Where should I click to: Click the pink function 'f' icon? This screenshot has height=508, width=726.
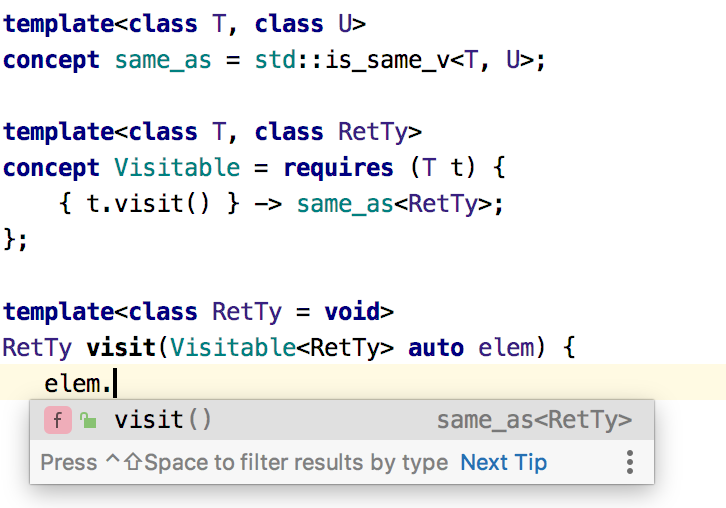[57, 420]
